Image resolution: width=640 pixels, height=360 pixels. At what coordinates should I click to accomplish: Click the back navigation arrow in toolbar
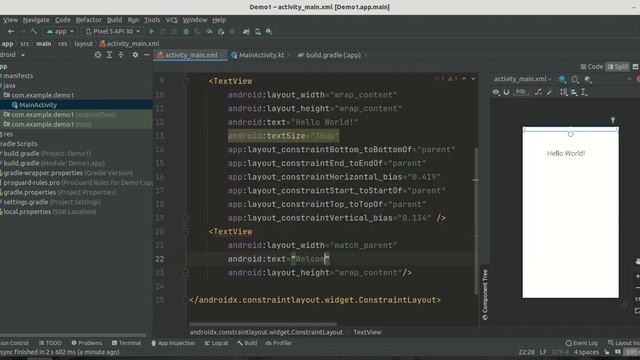[11, 31]
